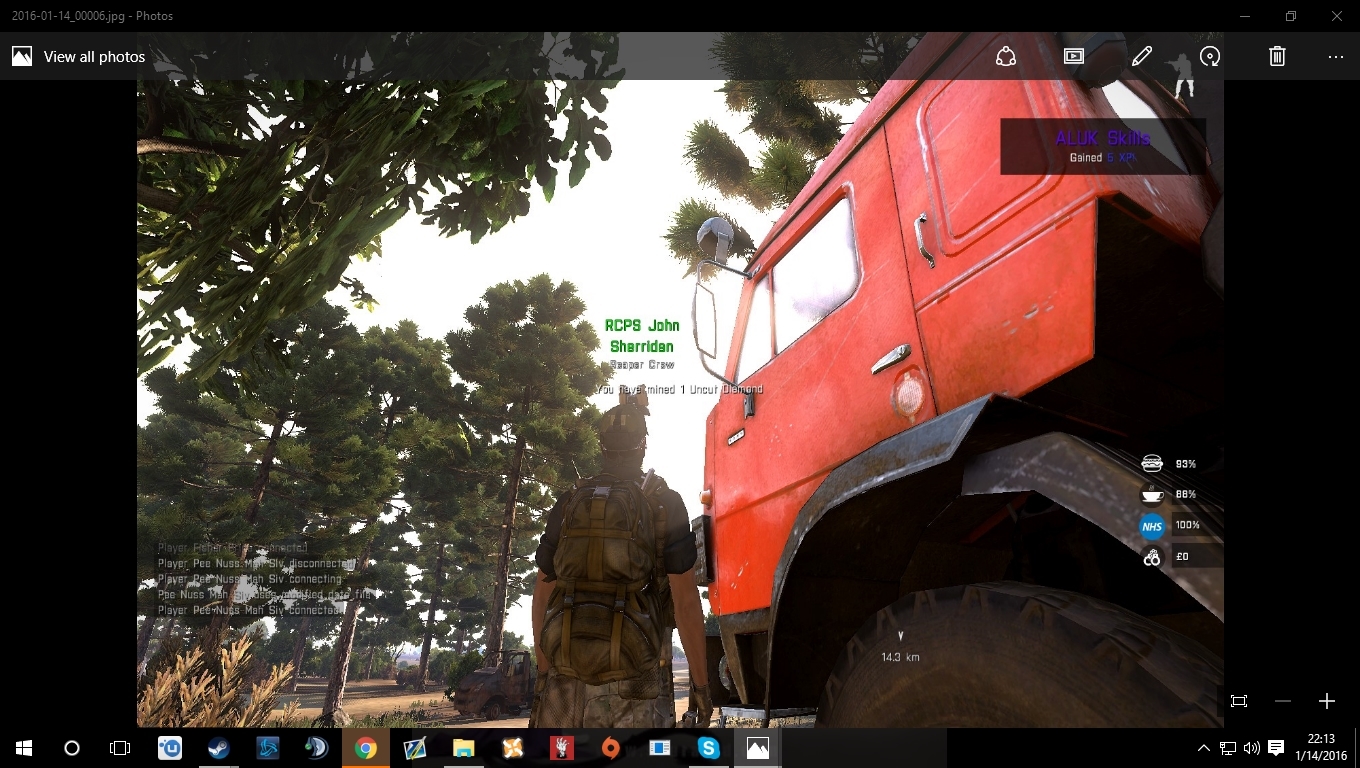Open the Share option in Photos
This screenshot has height=768, width=1360.
coord(1006,57)
